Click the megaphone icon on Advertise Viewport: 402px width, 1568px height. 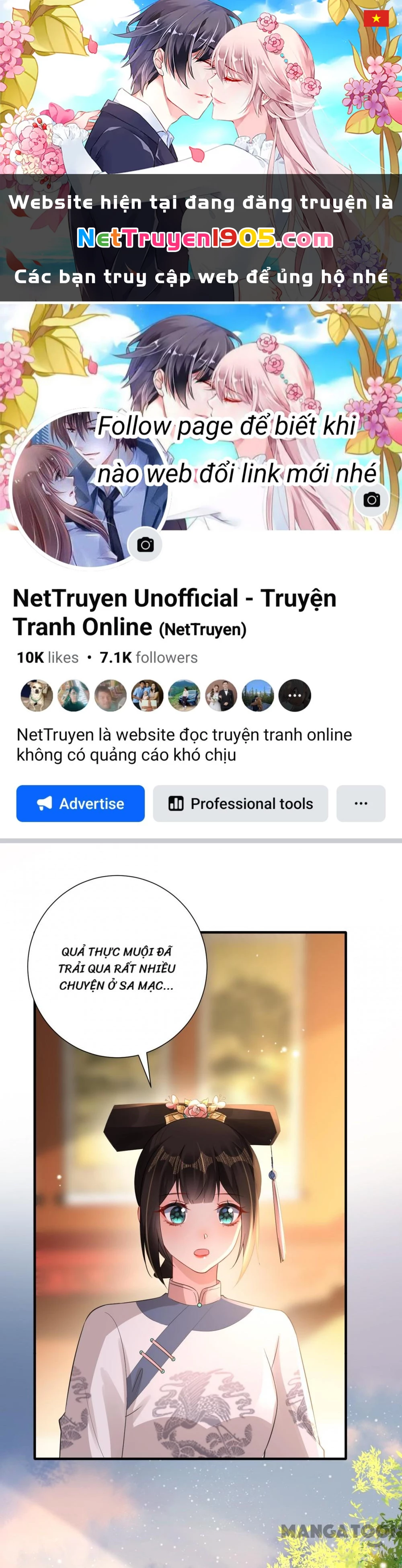tap(45, 803)
